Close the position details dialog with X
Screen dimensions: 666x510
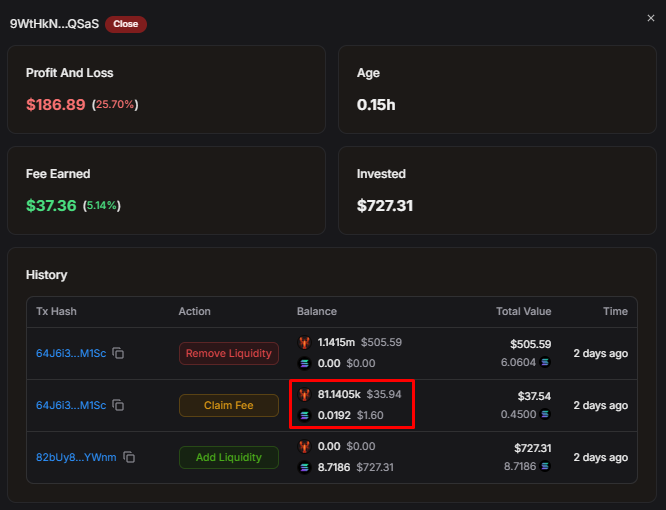tap(650, 18)
